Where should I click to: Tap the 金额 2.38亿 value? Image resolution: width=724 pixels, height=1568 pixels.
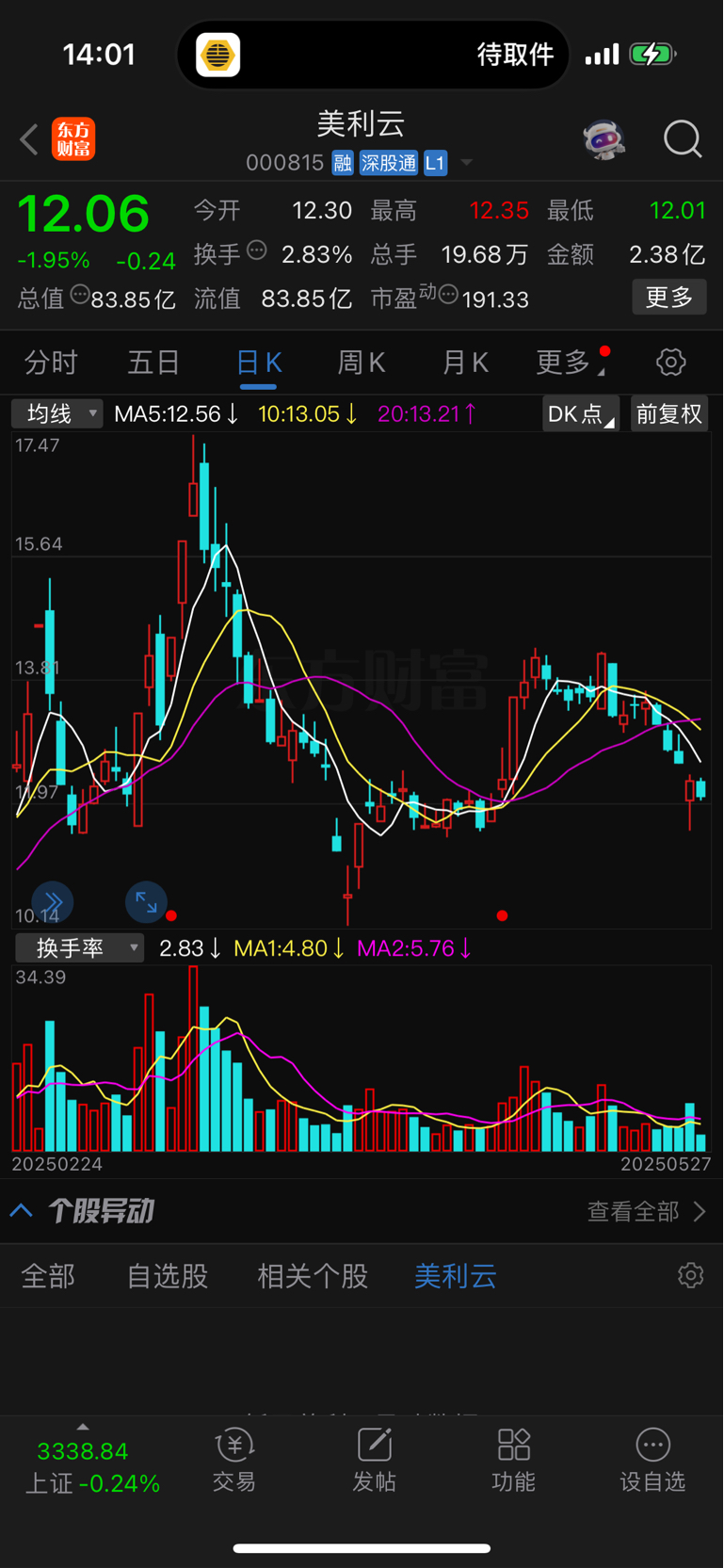pos(667,254)
